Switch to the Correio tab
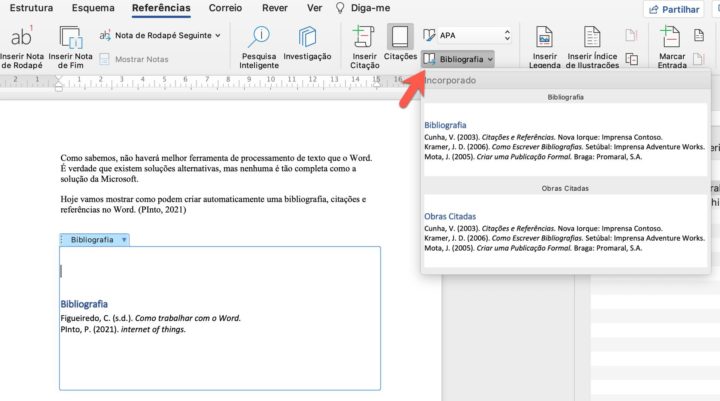720x401 pixels. pos(225,8)
